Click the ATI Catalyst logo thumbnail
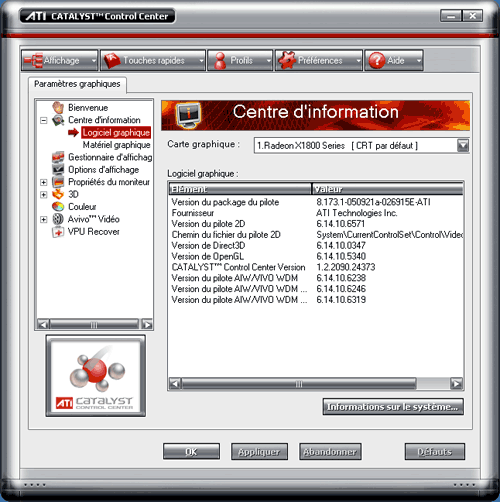 point(96,376)
